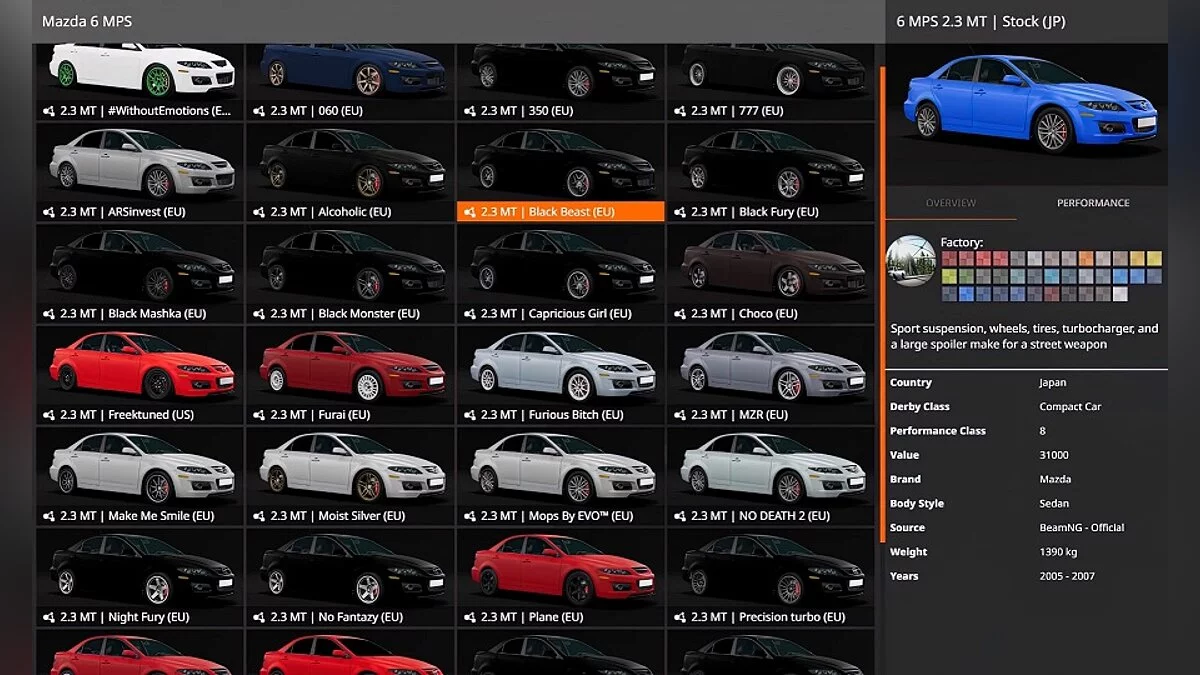This screenshot has width=1200, height=675.
Task: Select the blue 060 (EU) car thumbnail
Action: click(350, 70)
